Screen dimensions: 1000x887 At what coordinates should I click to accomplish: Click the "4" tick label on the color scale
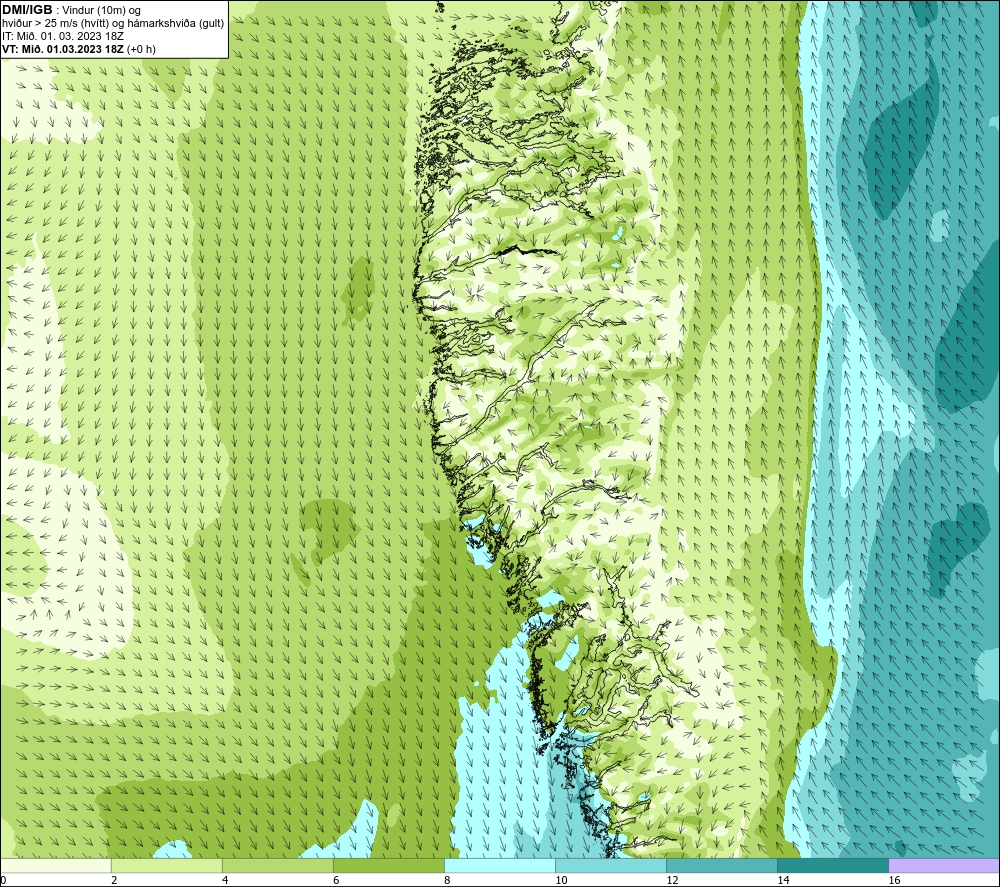pyautogui.click(x=225, y=881)
